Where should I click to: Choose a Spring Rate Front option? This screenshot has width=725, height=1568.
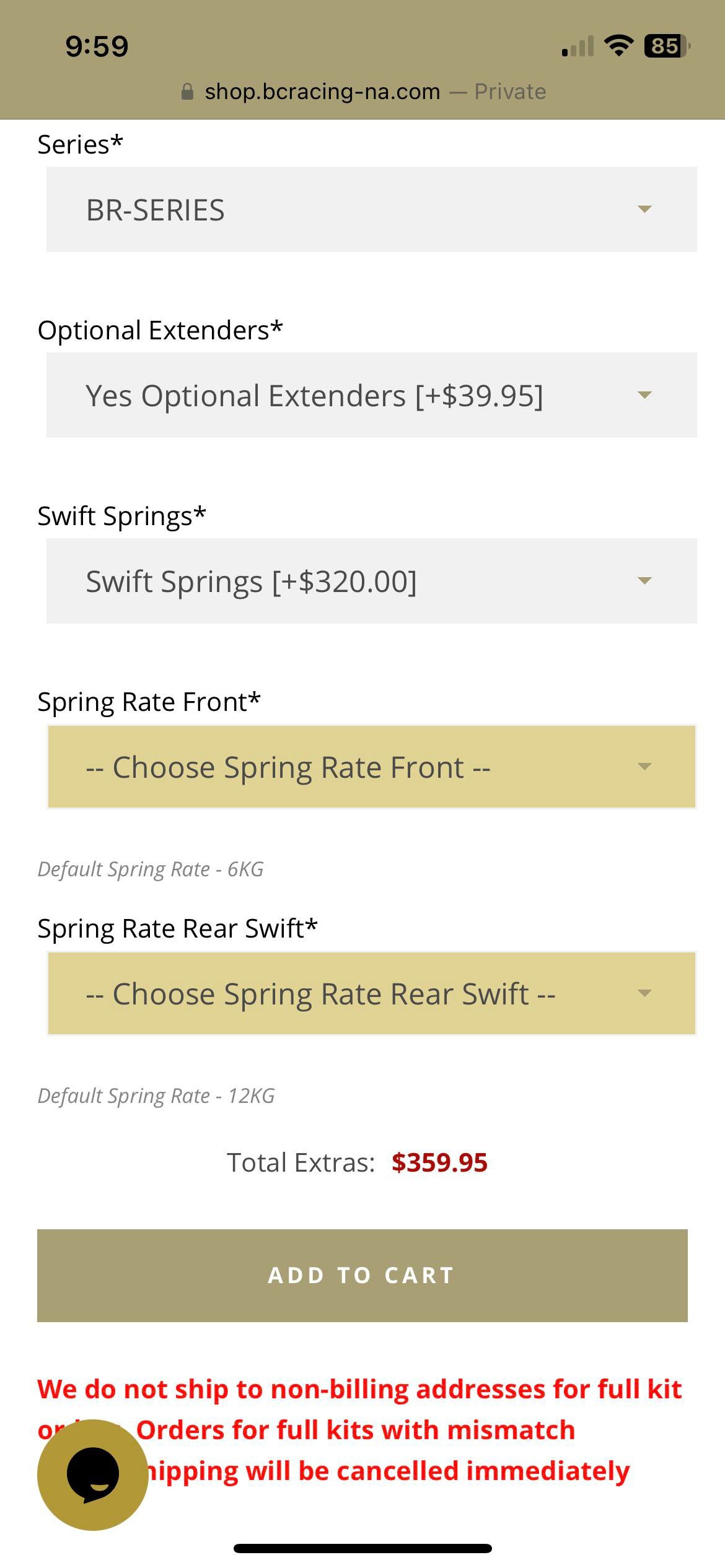pos(371,767)
